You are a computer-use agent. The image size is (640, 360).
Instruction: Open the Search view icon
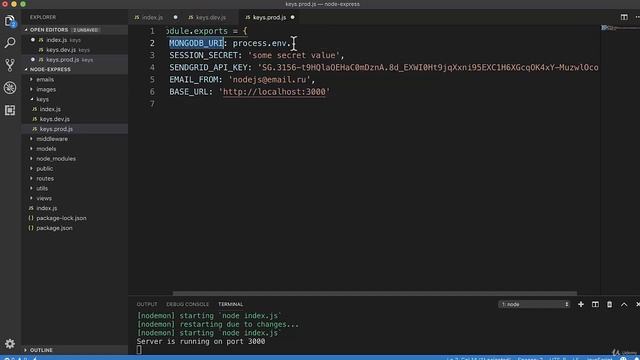10,42
